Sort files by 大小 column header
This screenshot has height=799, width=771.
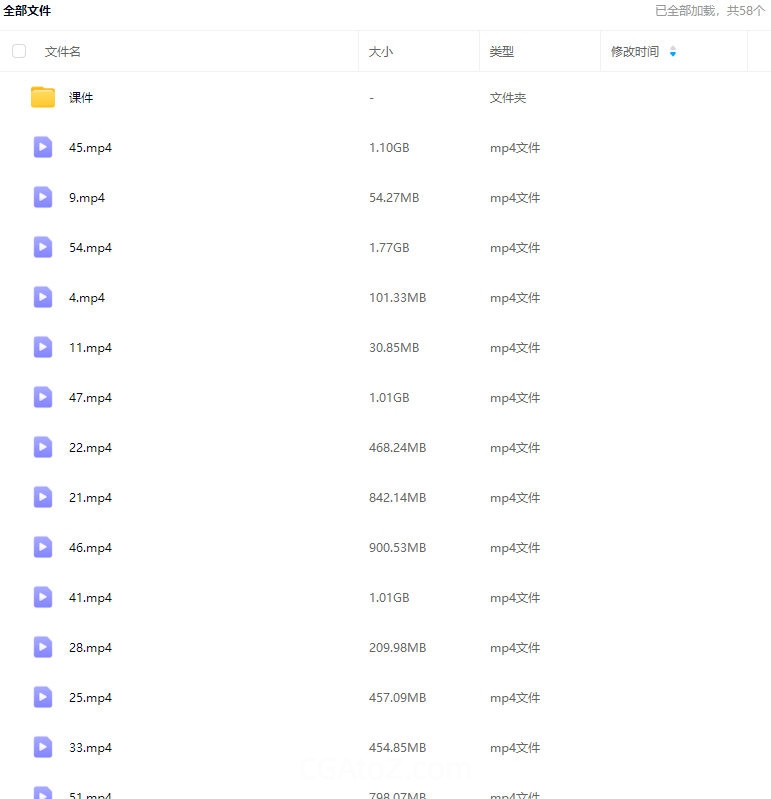click(x=381, y=52)
